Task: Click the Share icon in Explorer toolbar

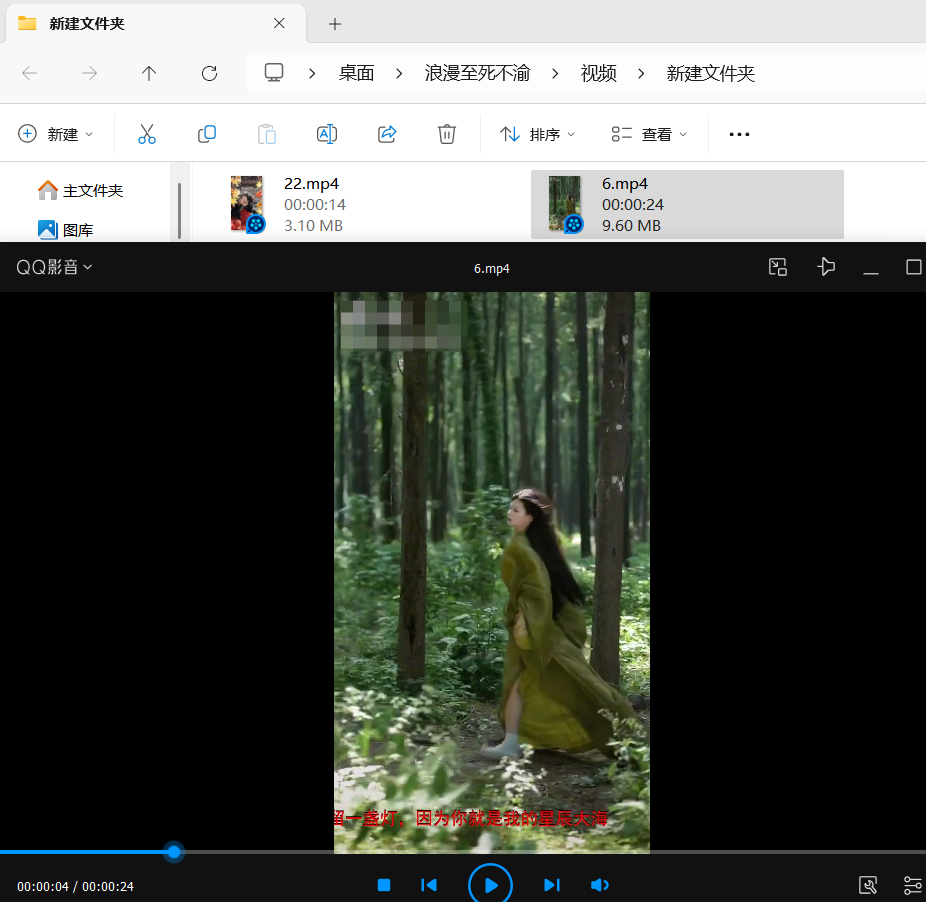Action: click(387, 134)
